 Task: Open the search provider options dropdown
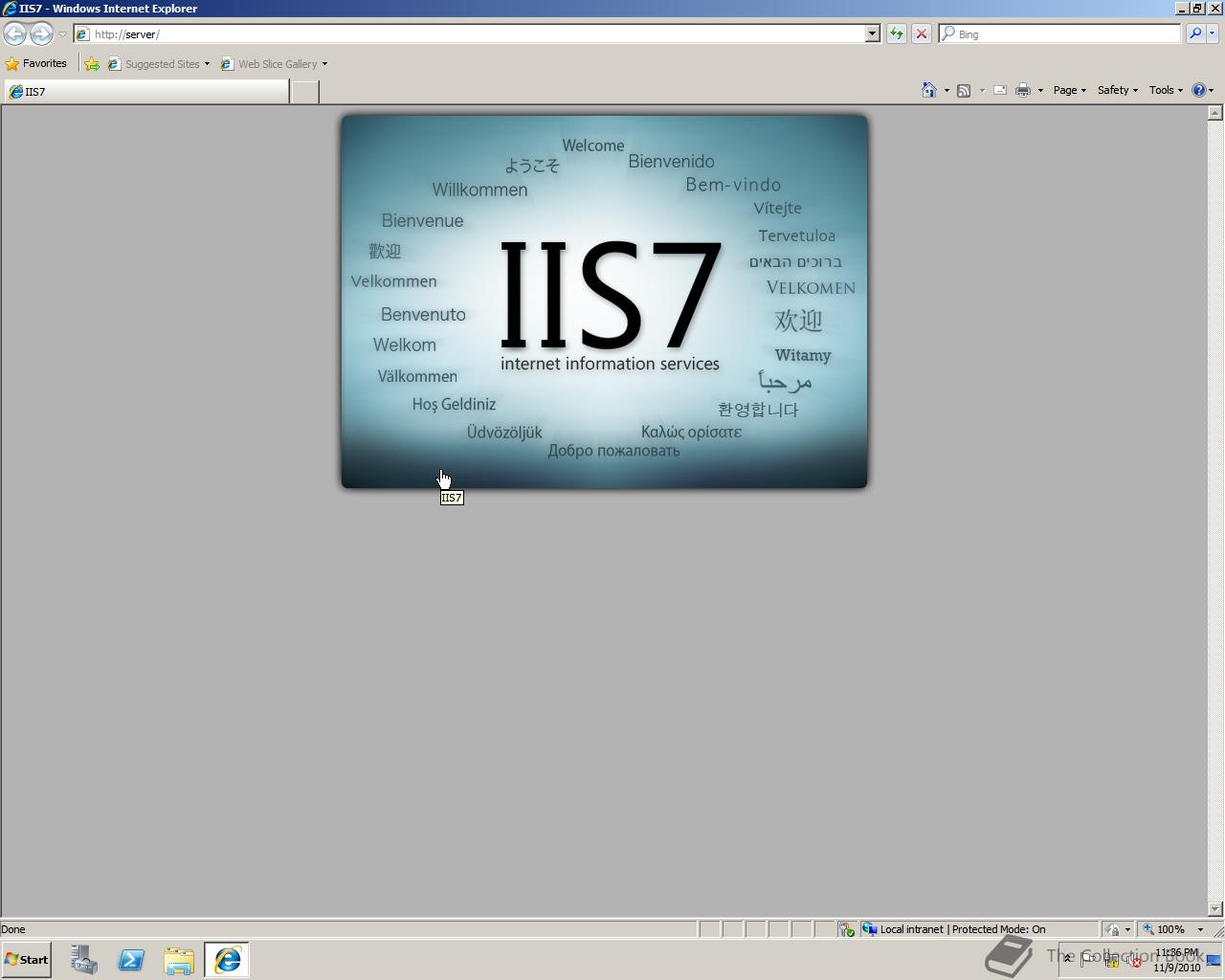click(x=1213, y=33)
